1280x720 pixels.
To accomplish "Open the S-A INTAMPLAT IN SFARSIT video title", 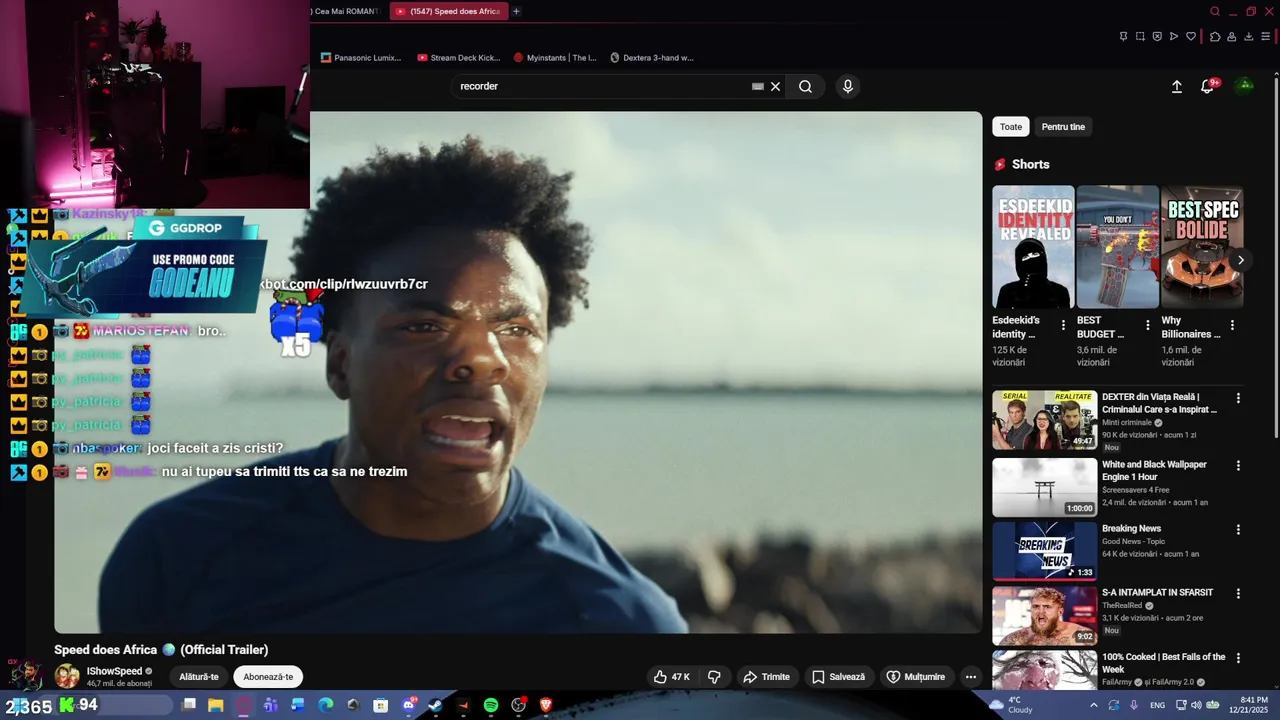I will (1157, 593).
